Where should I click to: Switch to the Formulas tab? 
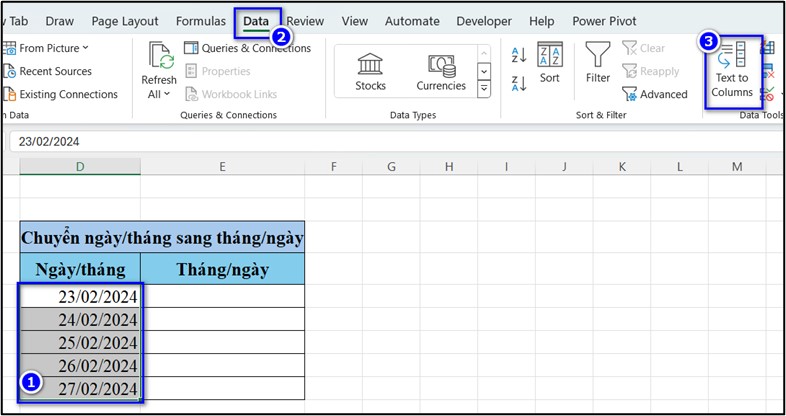pos(201,22)
